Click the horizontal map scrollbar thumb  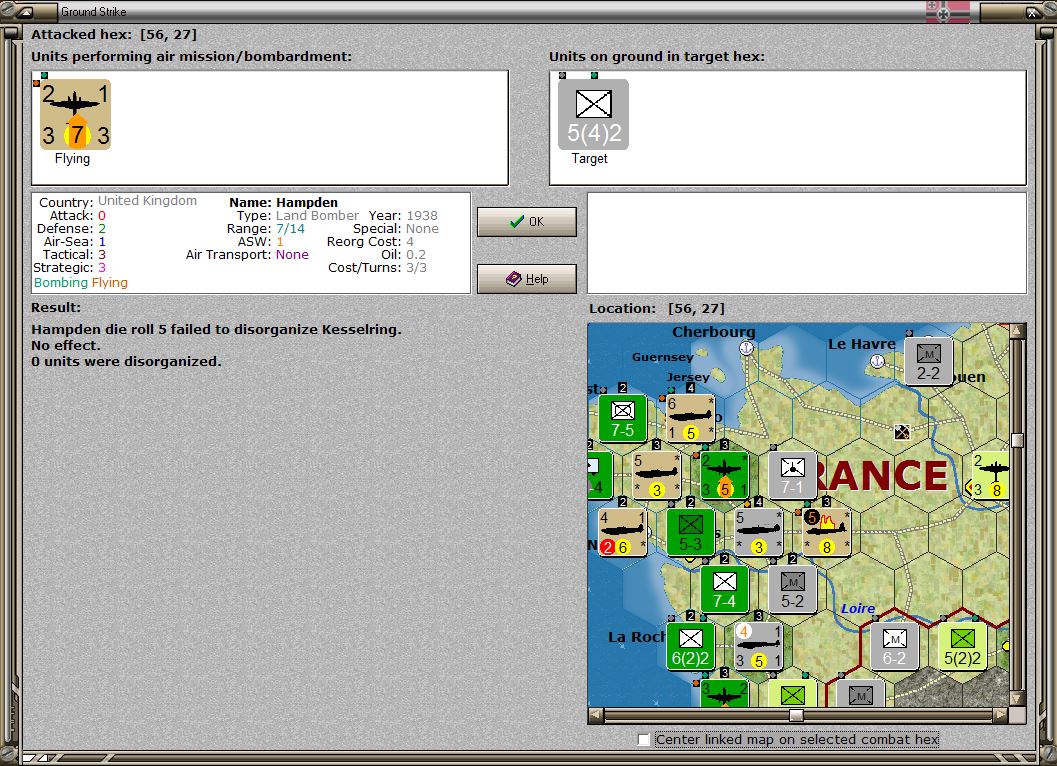click(x=797, y=716)
